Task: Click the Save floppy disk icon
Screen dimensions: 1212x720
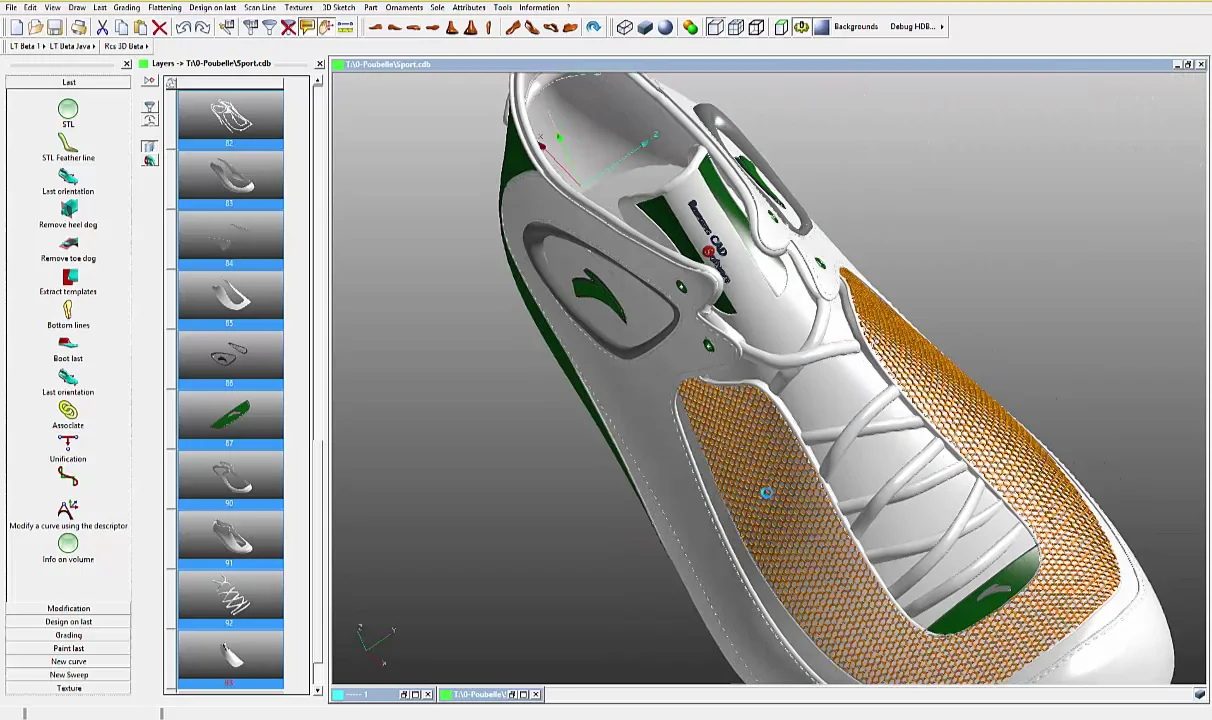Action: [55, 27]
